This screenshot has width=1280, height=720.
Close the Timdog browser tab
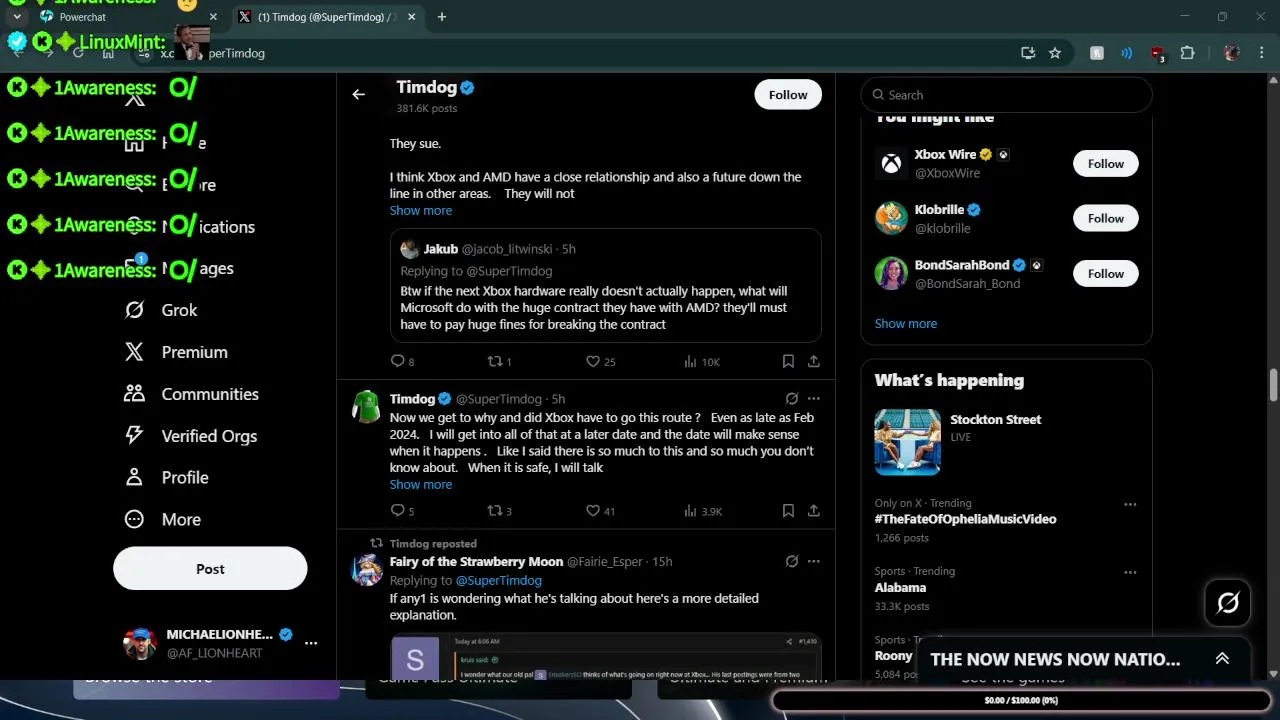point(413,17)
